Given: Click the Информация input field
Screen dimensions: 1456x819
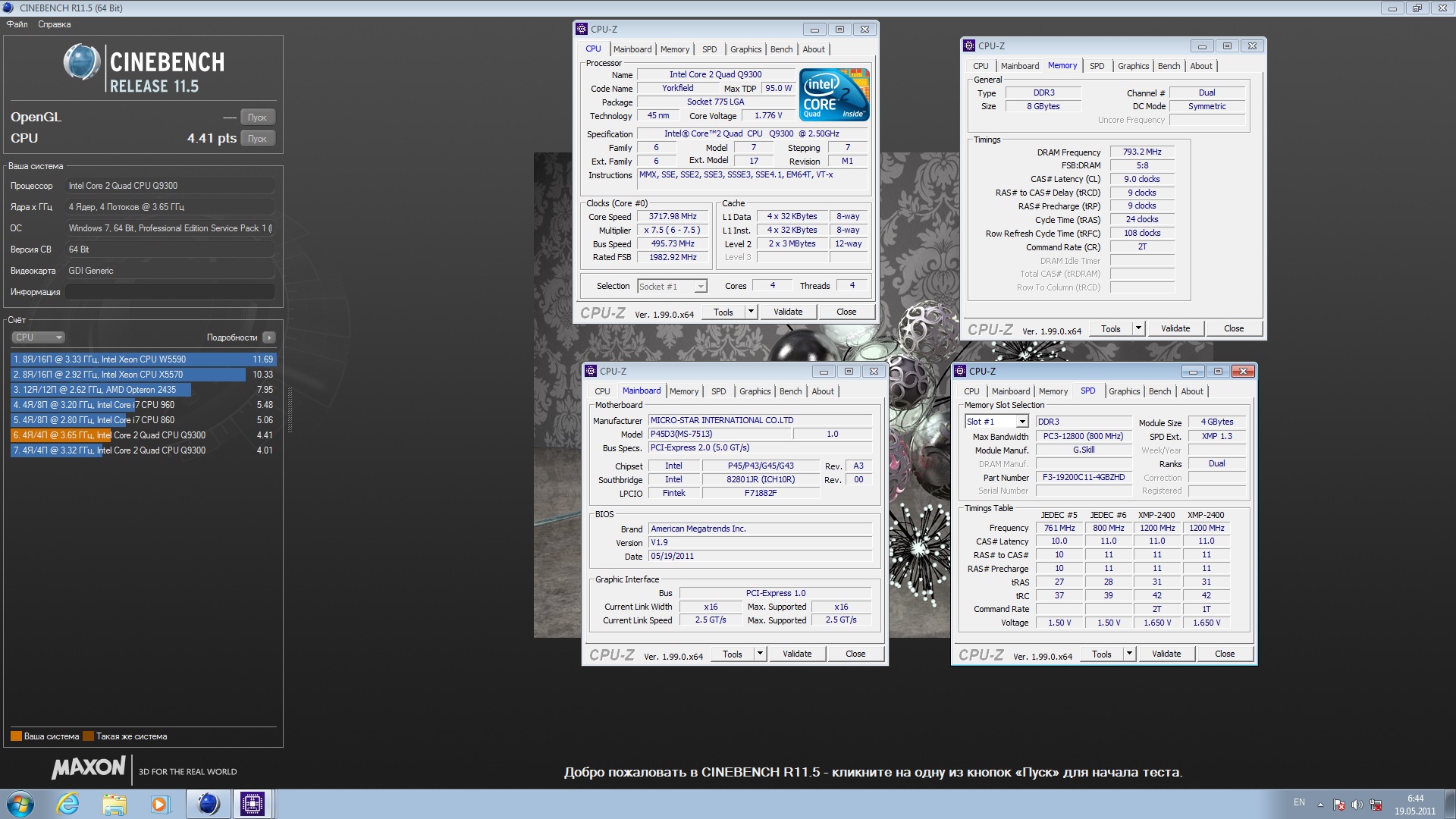Looking at the screenshot, I should pos(170,292).
